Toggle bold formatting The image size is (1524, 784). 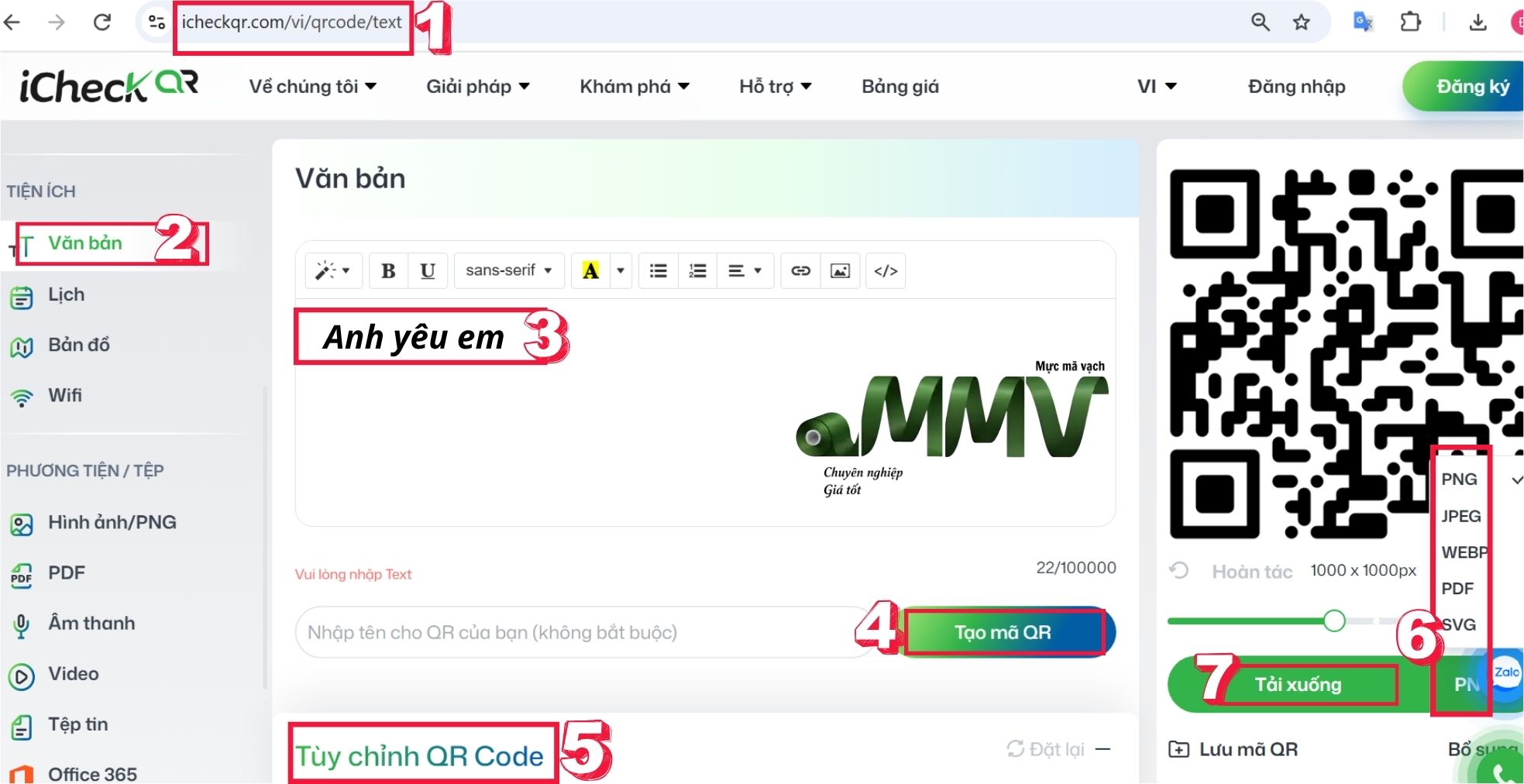click(x=389, y=270)
